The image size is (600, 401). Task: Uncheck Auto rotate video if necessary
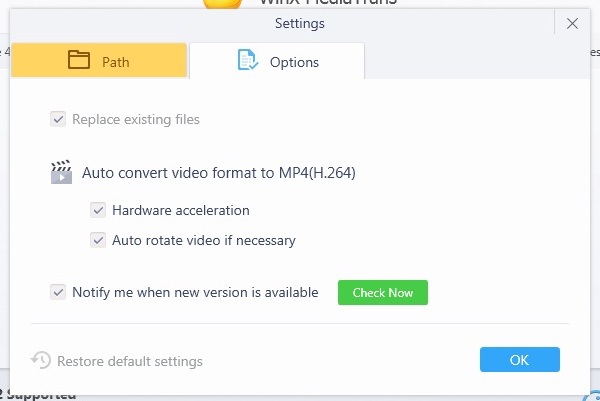coord(98,240)
